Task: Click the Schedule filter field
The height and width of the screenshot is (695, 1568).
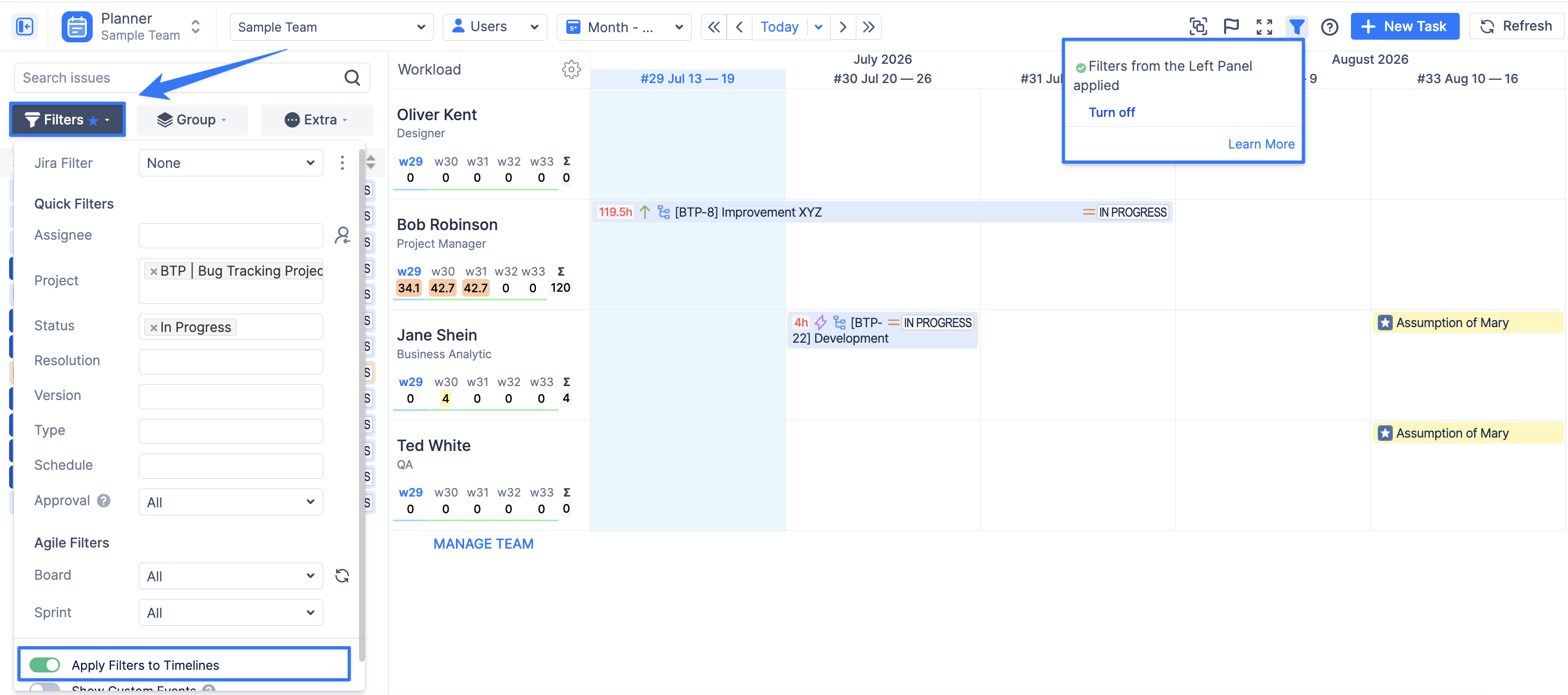Action: (230, 466)
